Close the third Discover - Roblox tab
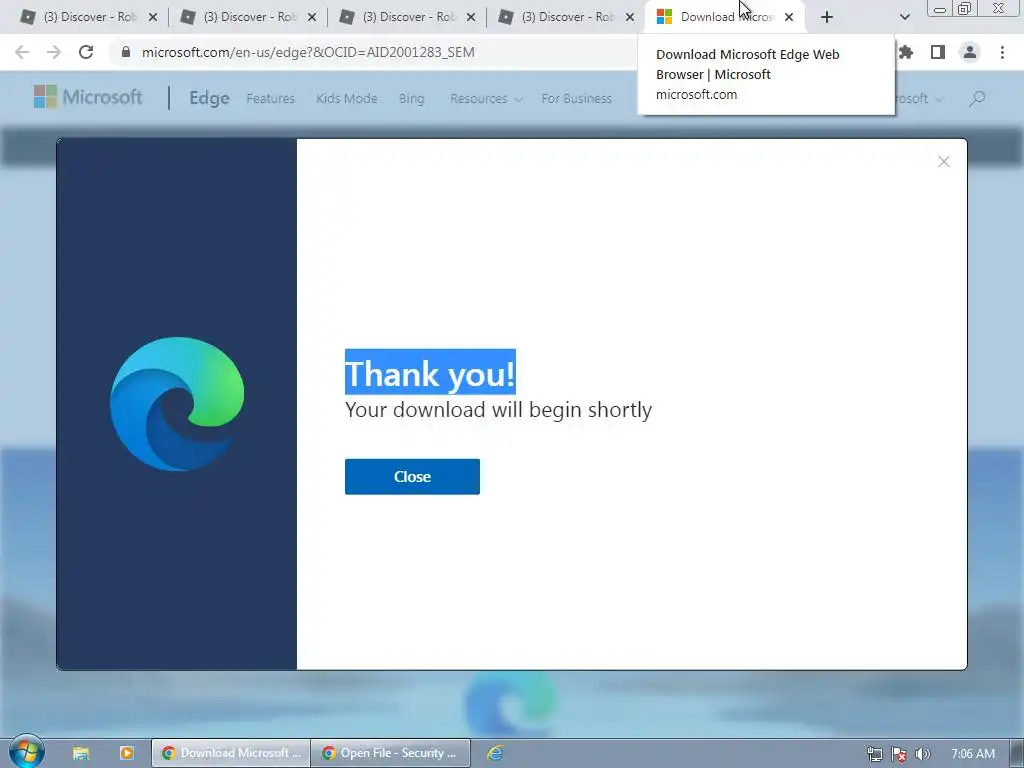 pos(471,17)
